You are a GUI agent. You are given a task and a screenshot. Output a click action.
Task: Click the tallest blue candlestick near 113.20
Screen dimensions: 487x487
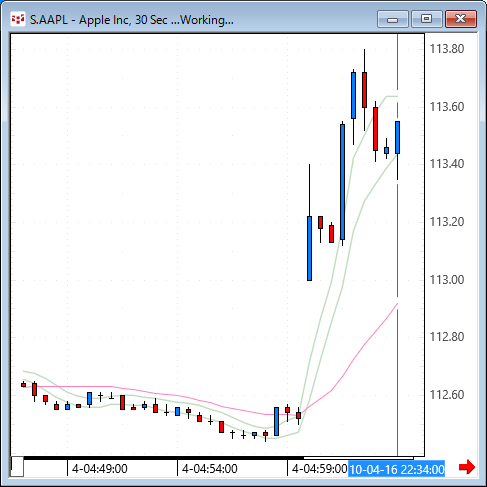click(342, 182)
